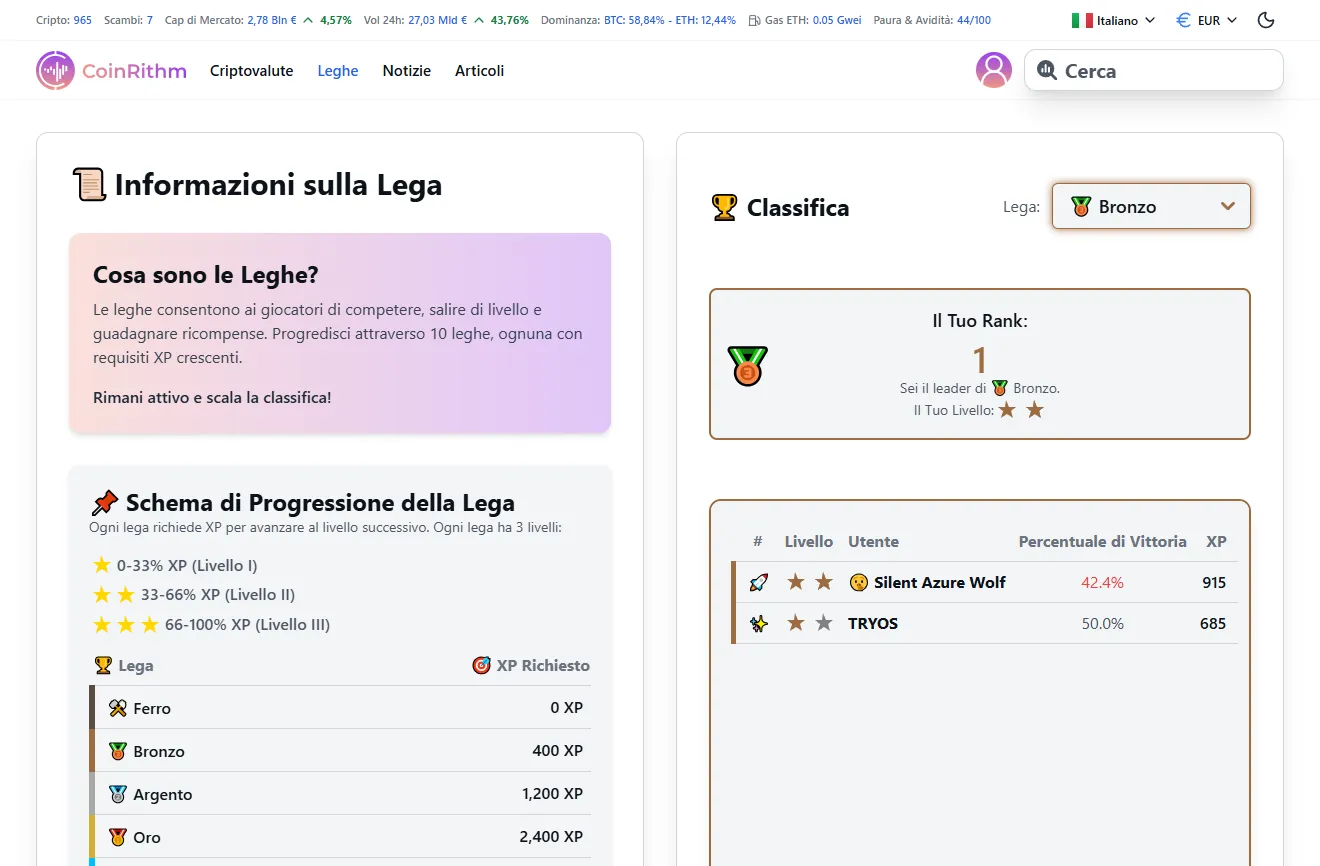Screen dimensions: 1320x866
Task: Switch to the Criptovalute tab
Action: click(251, 70)
